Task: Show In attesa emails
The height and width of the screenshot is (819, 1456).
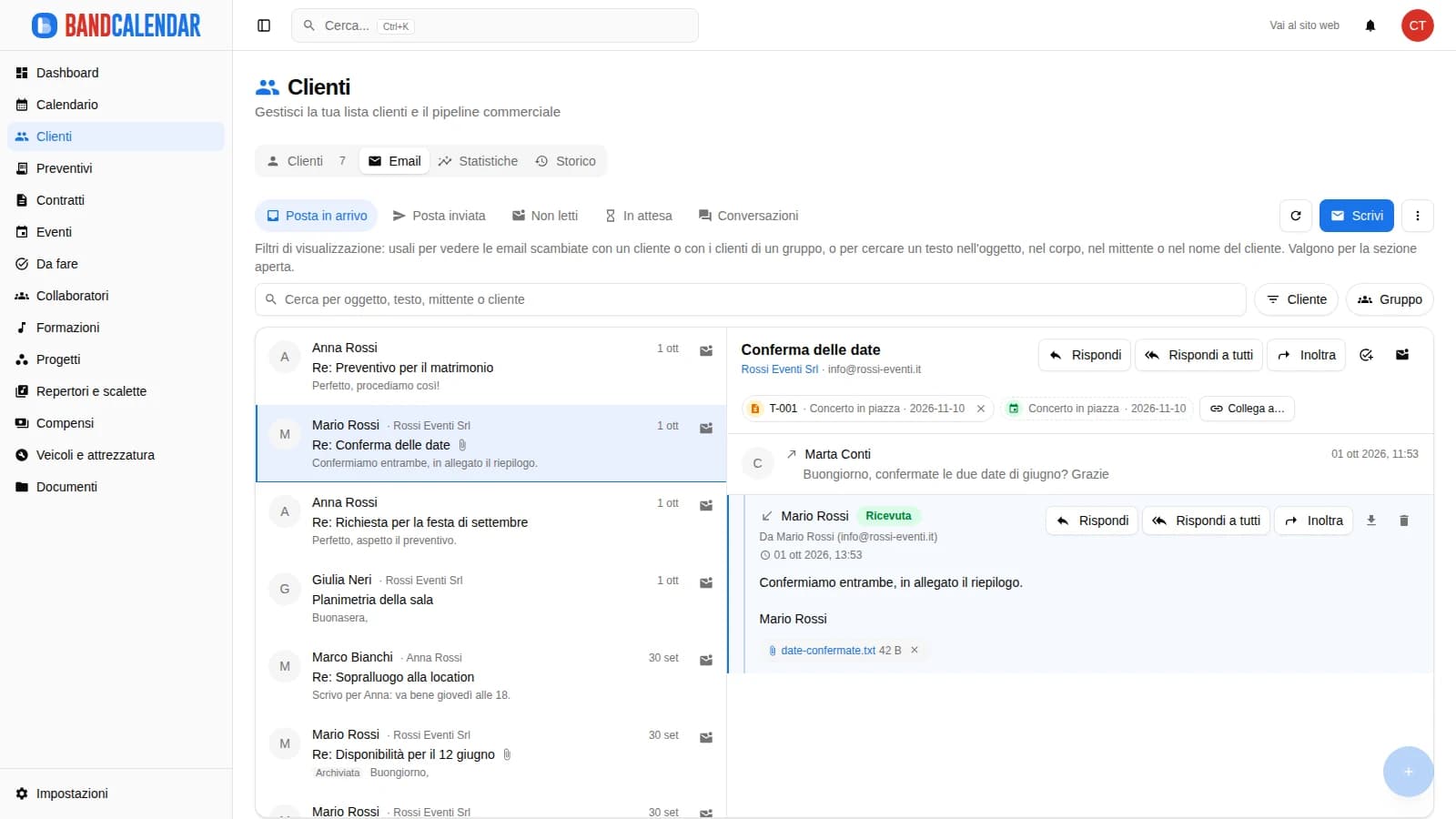Action: tap(638, 216)
